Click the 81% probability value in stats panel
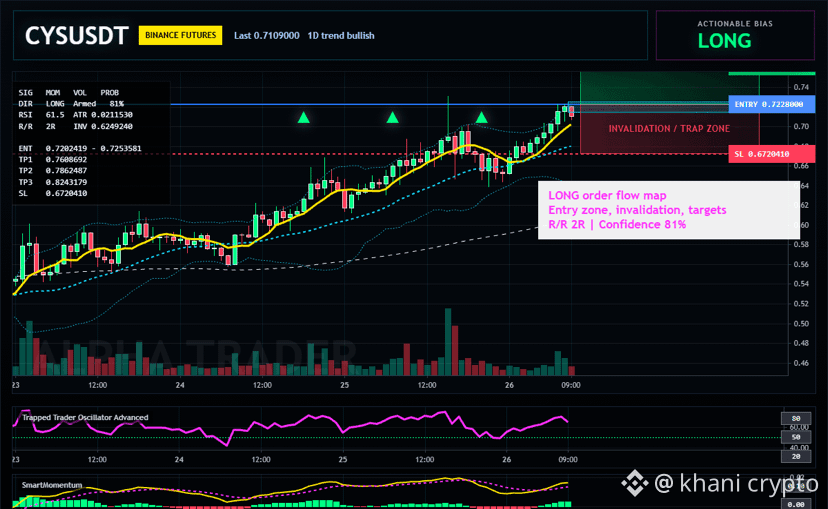The width and height of the screenshot is (828, 509). pos(117,103)
